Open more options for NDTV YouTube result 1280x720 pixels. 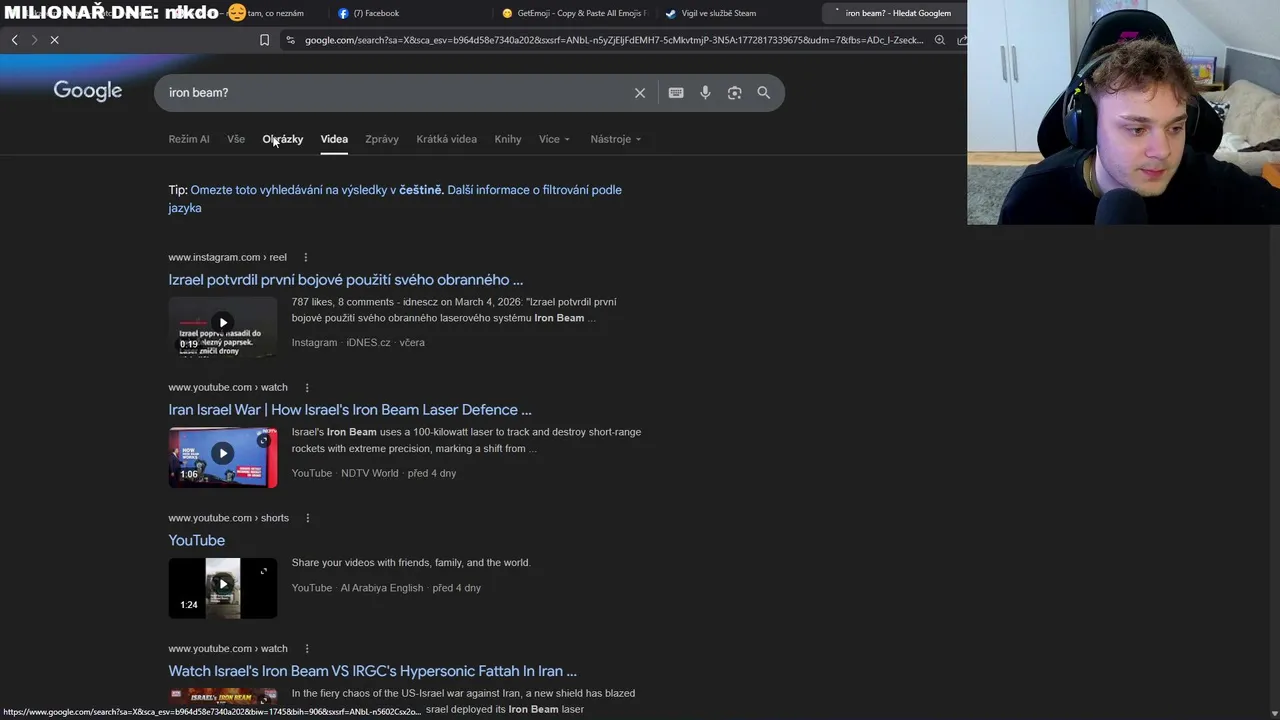pyautogui.click(x=307, y=388)
